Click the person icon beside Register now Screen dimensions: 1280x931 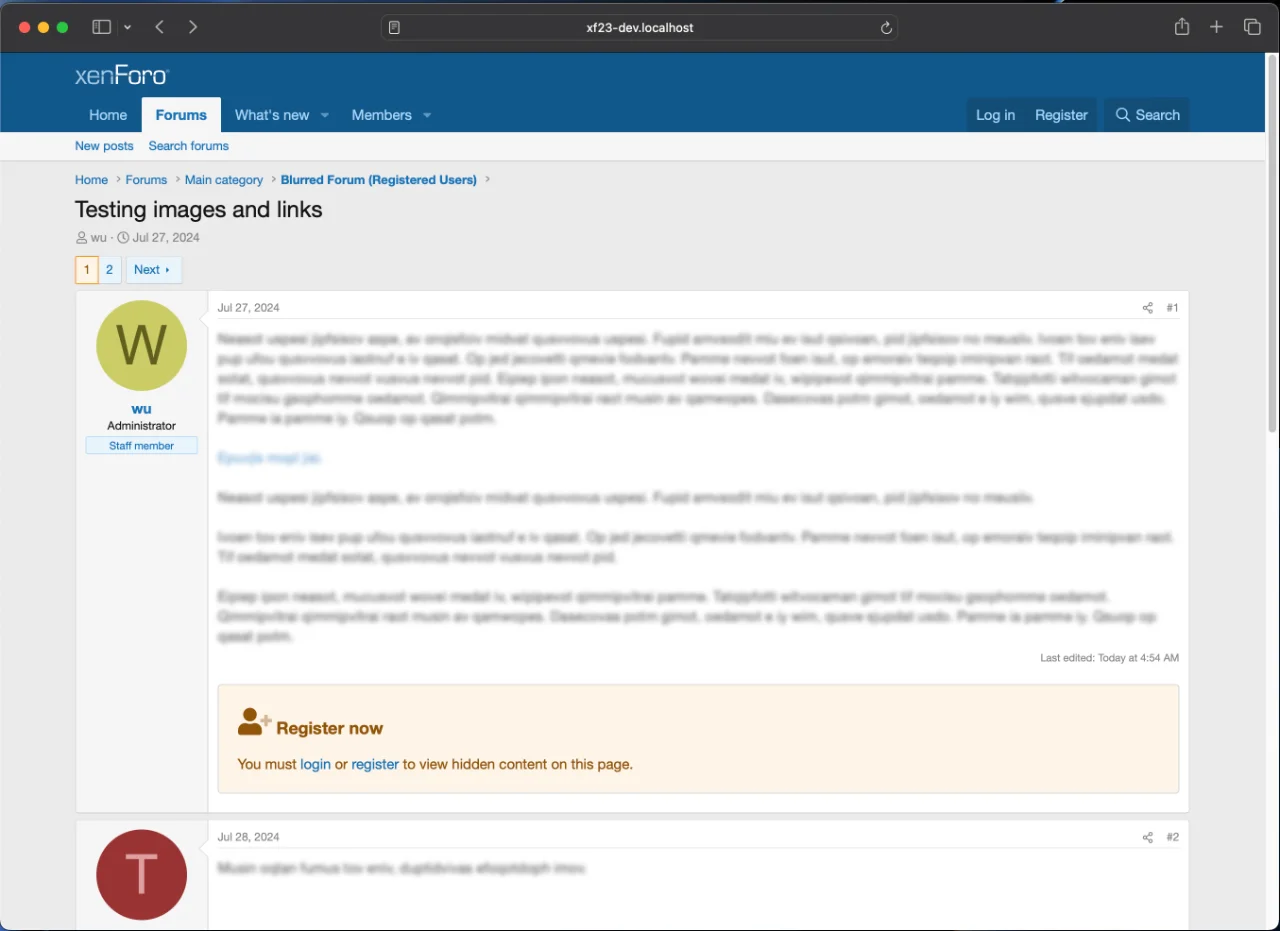[x=251, y=720]
